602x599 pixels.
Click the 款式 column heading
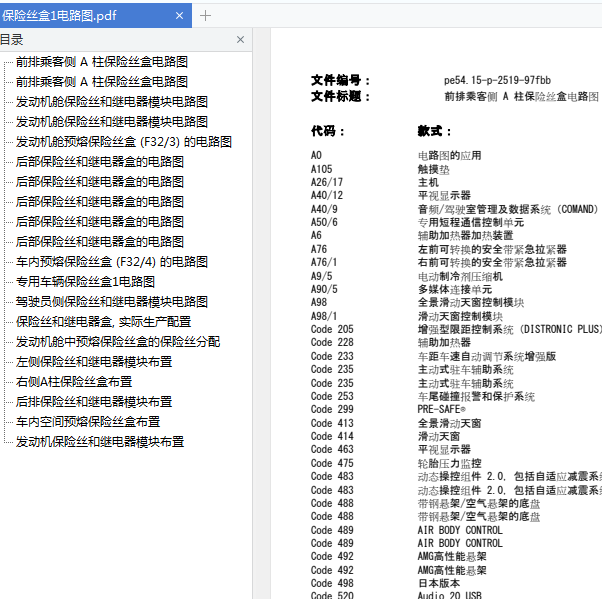pyautogui.click(x=434, y=131)
